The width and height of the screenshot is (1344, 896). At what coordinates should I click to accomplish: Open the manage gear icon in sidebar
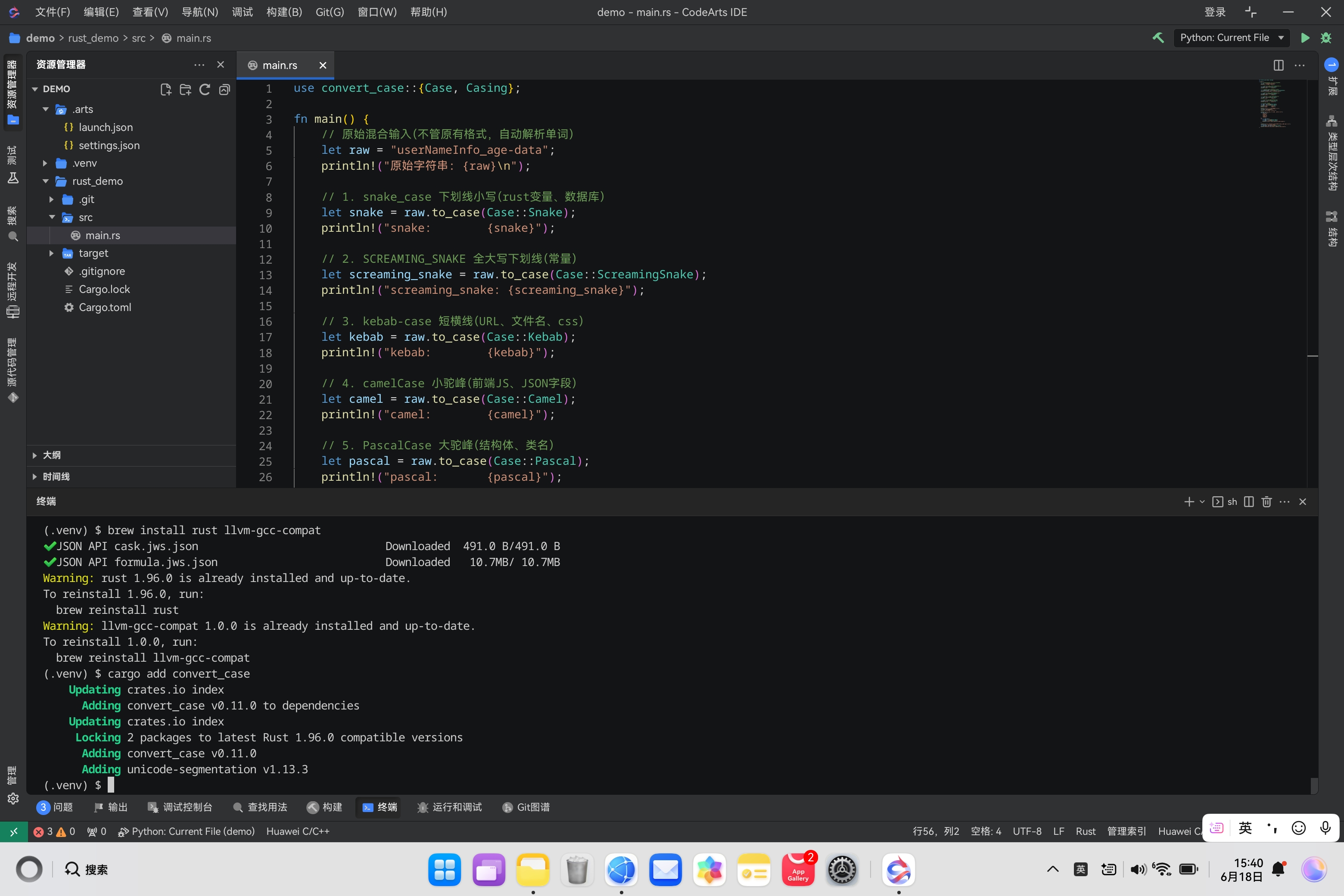pos(12,798)
